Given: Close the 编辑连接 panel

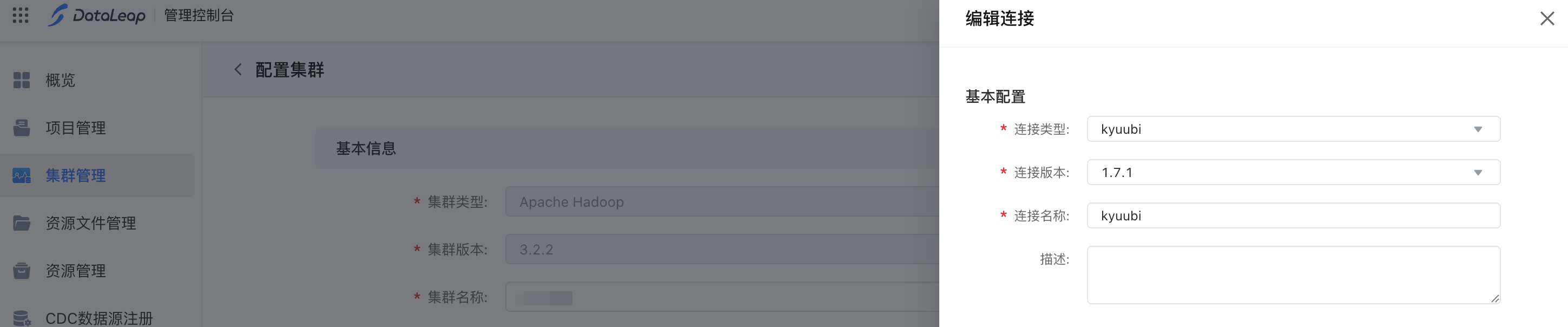Looking at the screenshot, I should [1547, 19].
